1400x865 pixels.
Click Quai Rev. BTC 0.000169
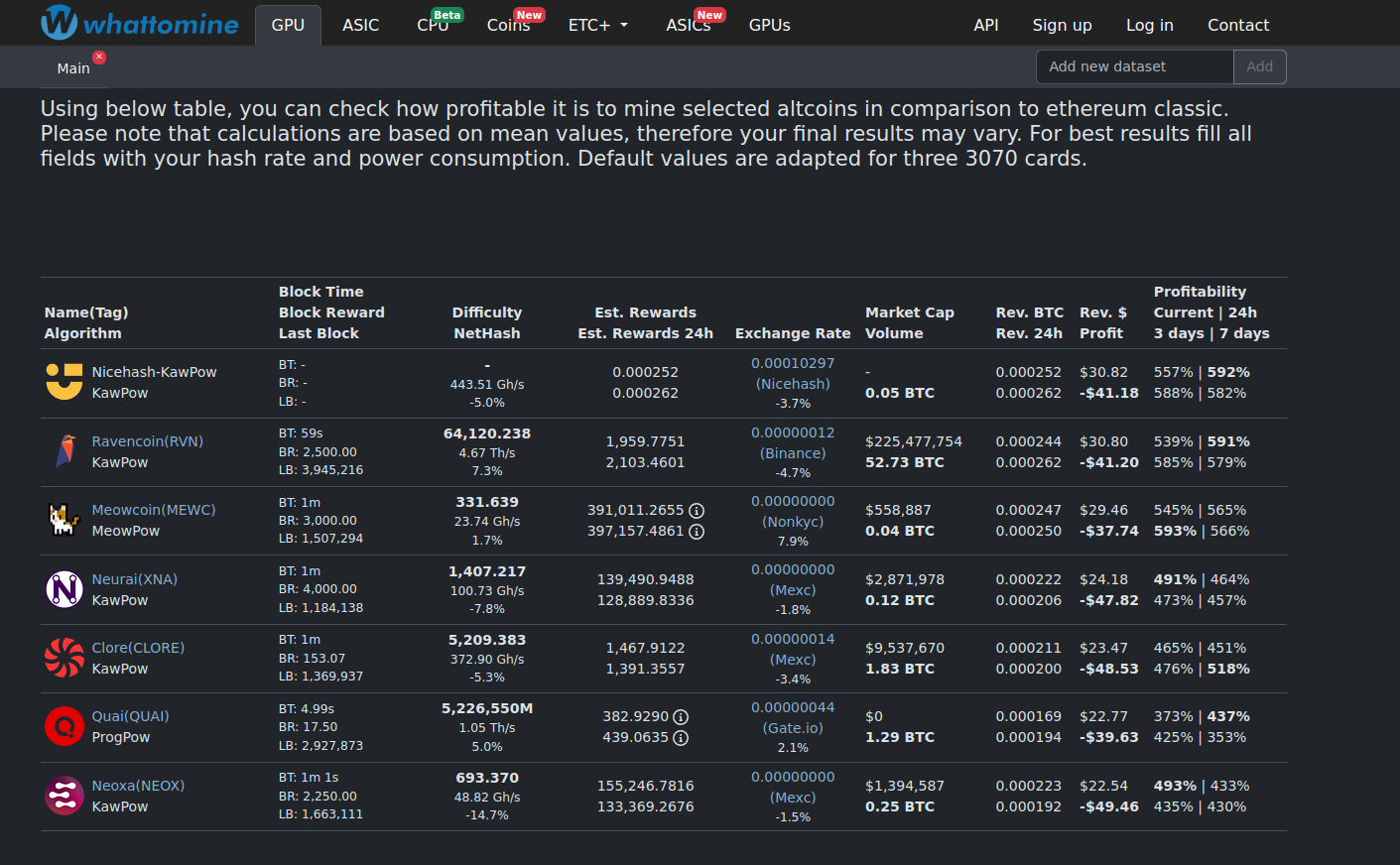coord(1029,716)
